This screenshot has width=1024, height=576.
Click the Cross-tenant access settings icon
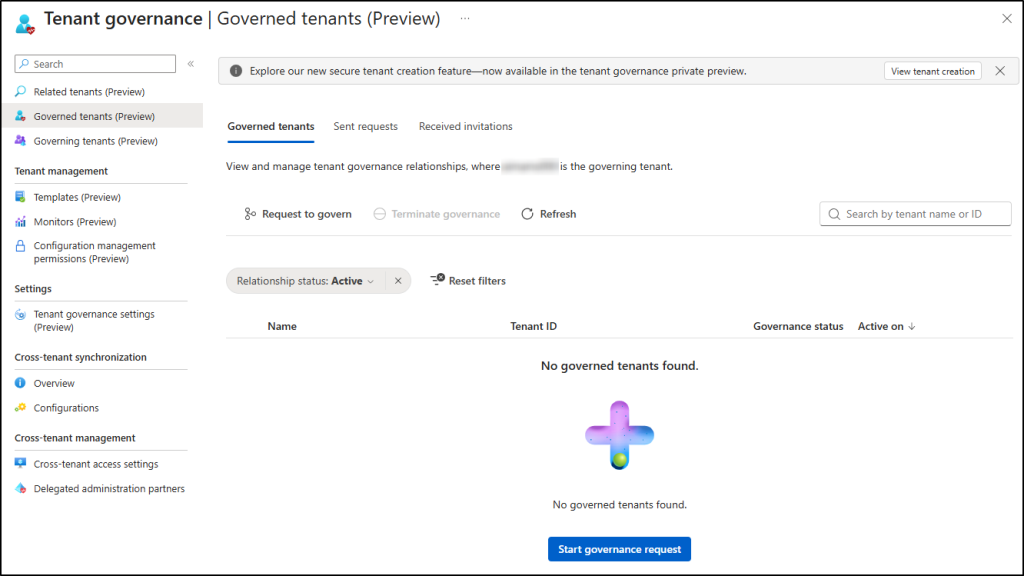(x=21, y=464)
